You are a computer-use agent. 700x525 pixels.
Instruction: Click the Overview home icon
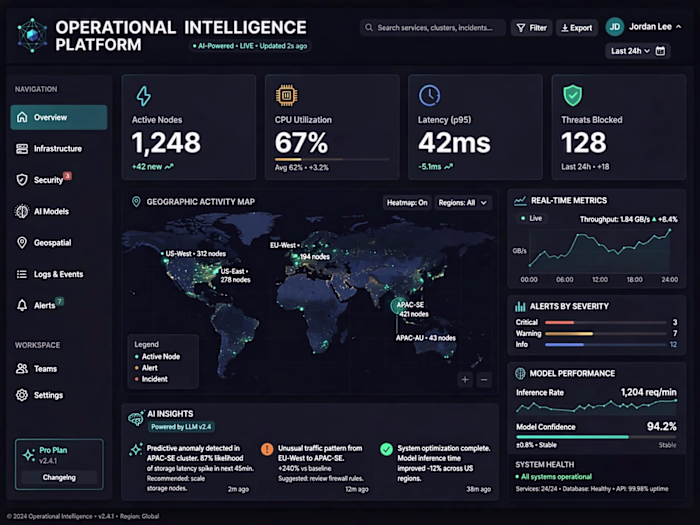coord(22,117)
